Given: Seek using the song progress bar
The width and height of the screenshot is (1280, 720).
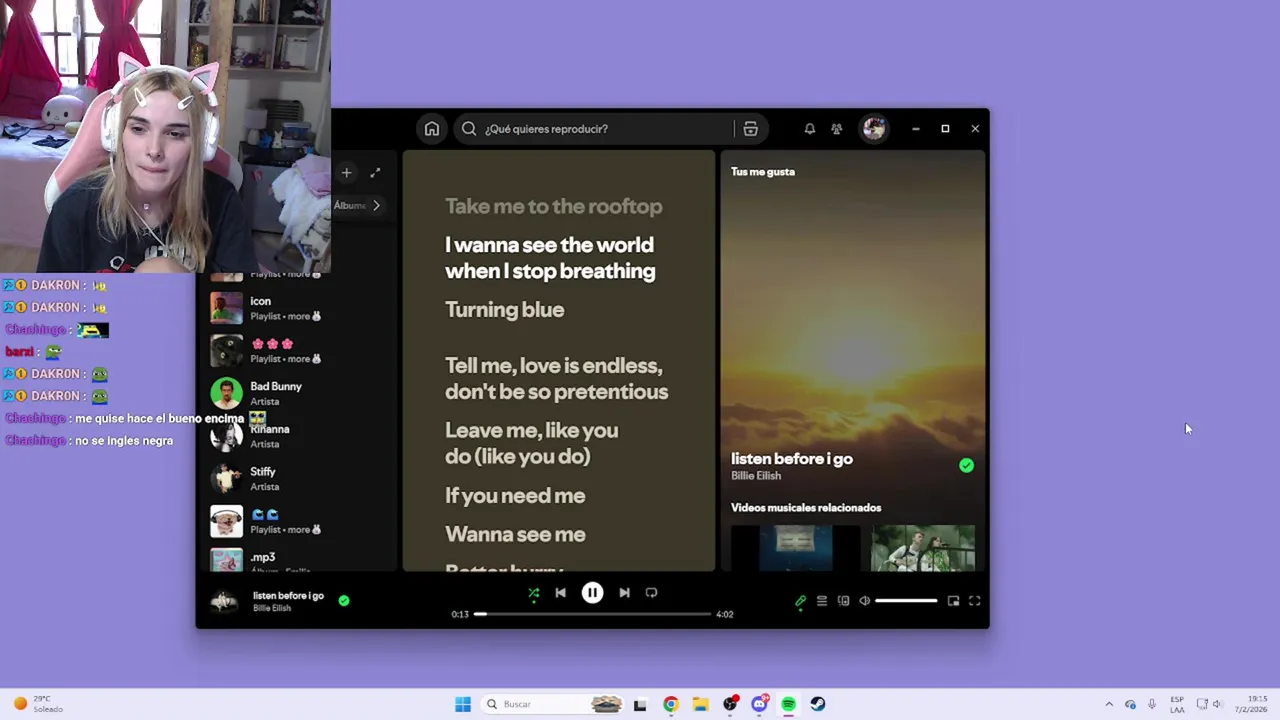Looking at the screenshot, I should pos(592,614).
